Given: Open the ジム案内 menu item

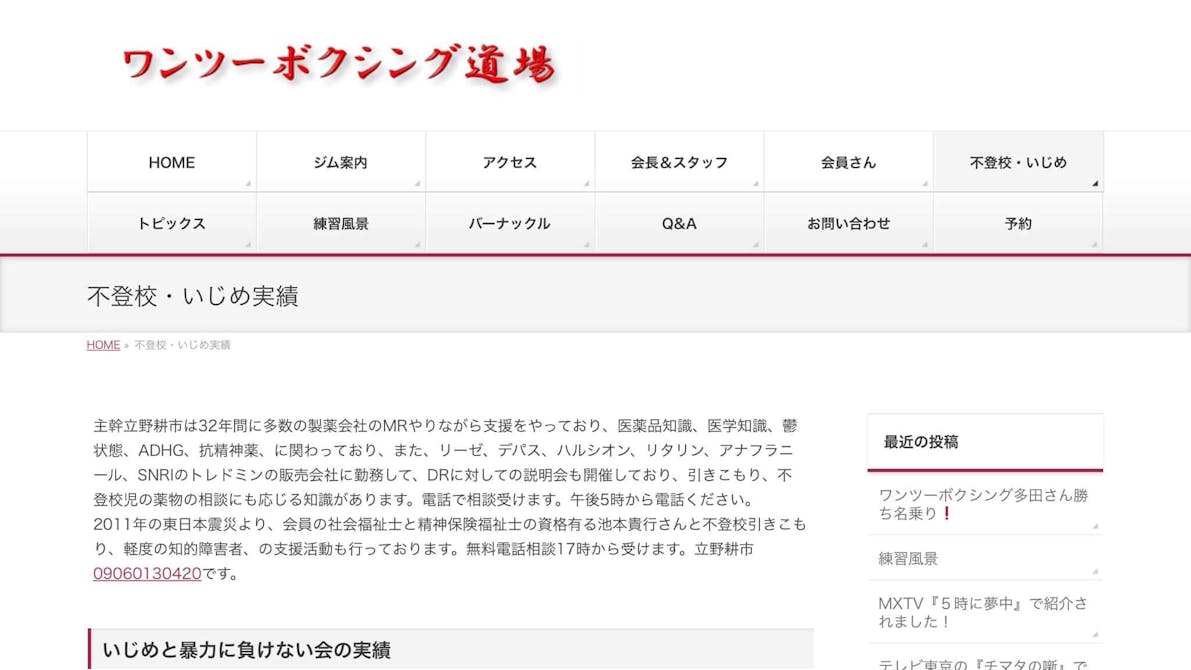Looking at the screenshot, I should 341,162.
